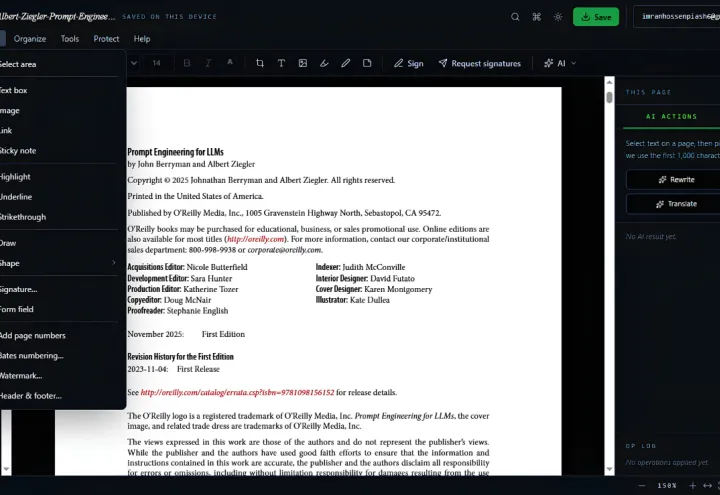The image size is (720, 495).
Task: Select the Insert image tool icon
Action: 303,63
